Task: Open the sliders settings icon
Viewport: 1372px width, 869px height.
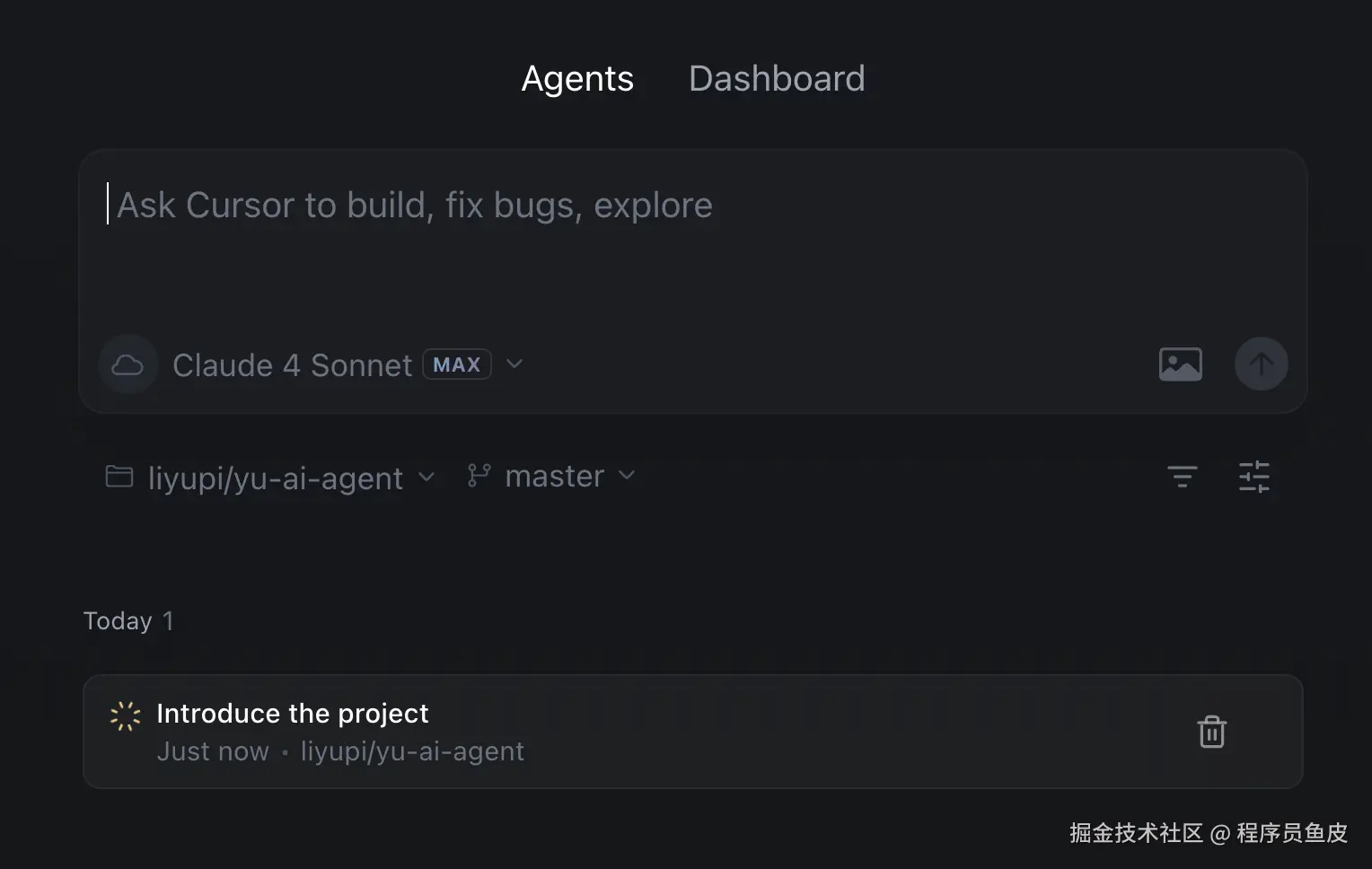Action: tap(1253, 476)
